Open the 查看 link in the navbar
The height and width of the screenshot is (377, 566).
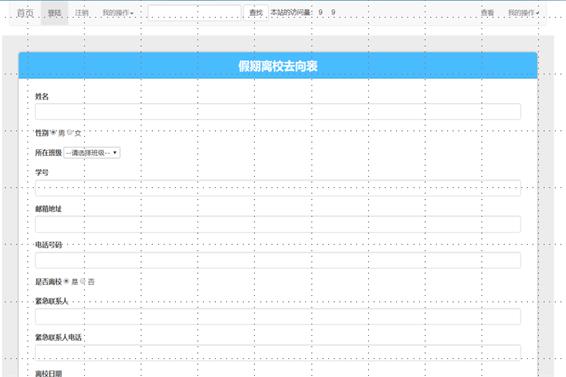coord(487,13)
